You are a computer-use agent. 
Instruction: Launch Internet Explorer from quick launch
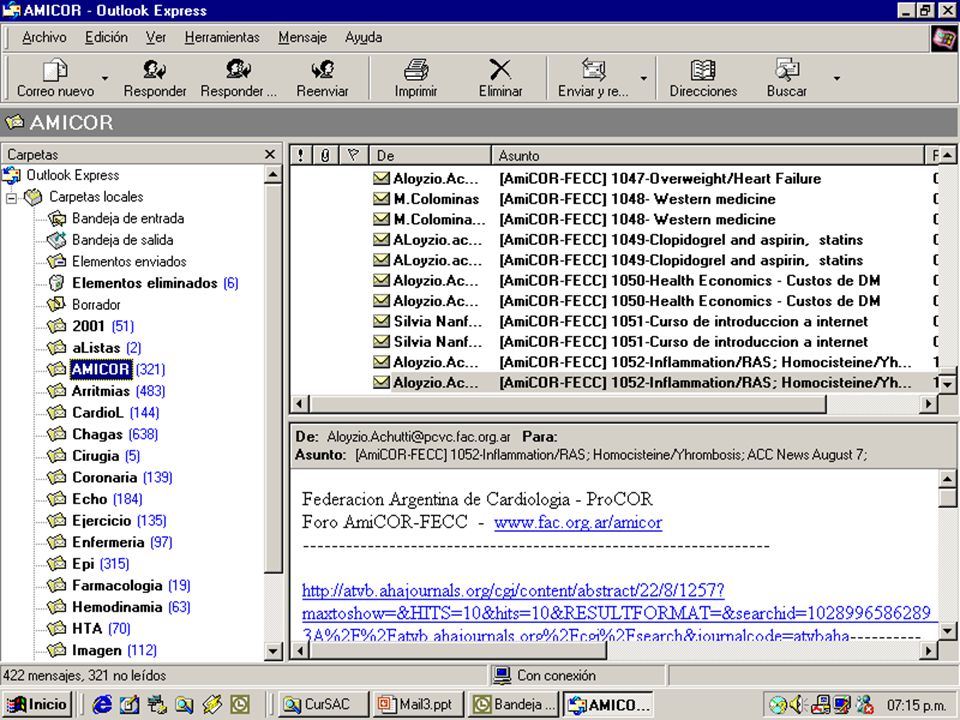pos(102,705)
